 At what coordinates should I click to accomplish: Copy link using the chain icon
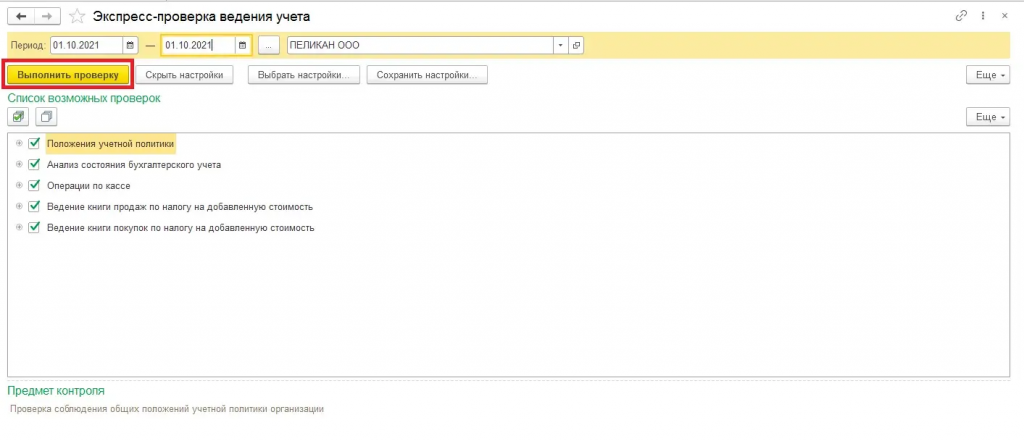[961, 16]
